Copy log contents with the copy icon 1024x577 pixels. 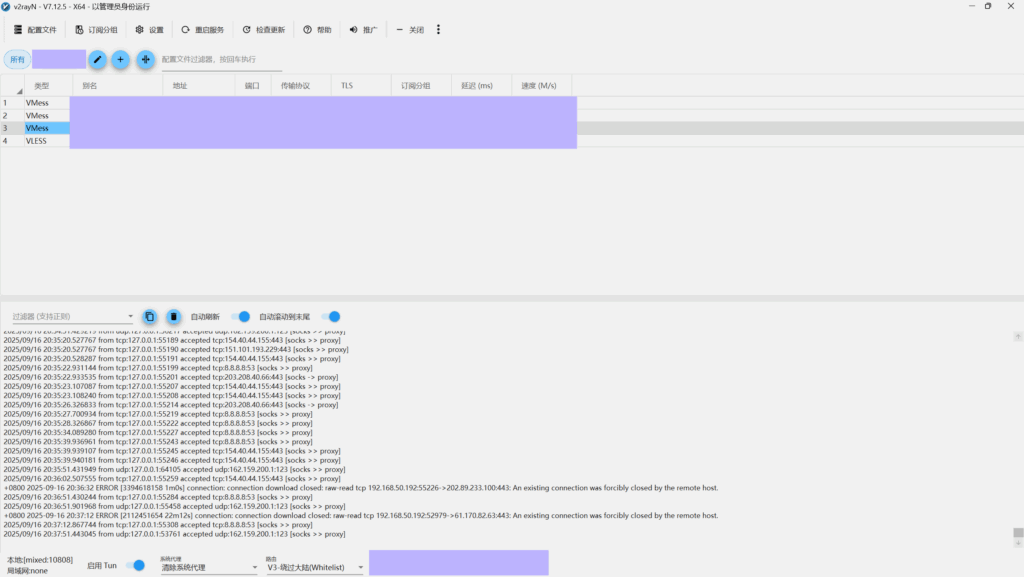pos(149,317)
